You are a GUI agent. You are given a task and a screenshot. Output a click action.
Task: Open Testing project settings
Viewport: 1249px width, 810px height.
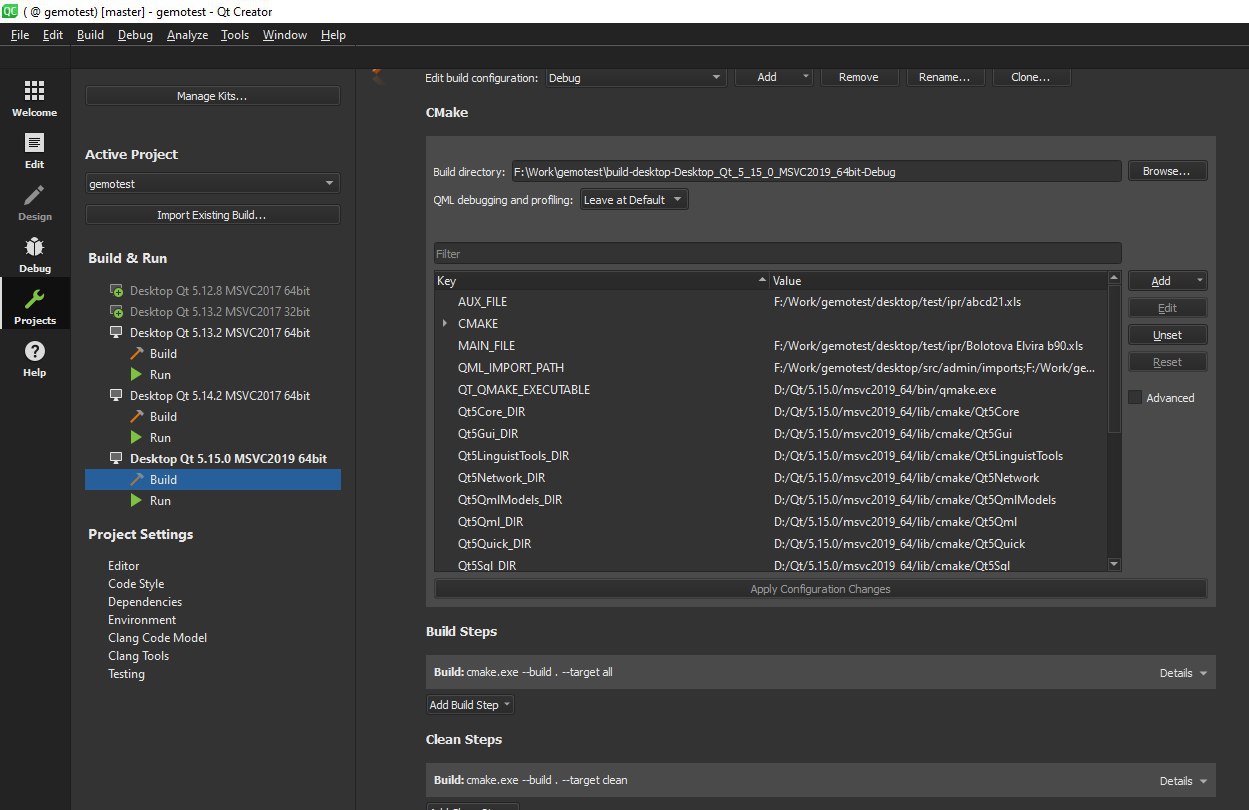pos(126,674)
